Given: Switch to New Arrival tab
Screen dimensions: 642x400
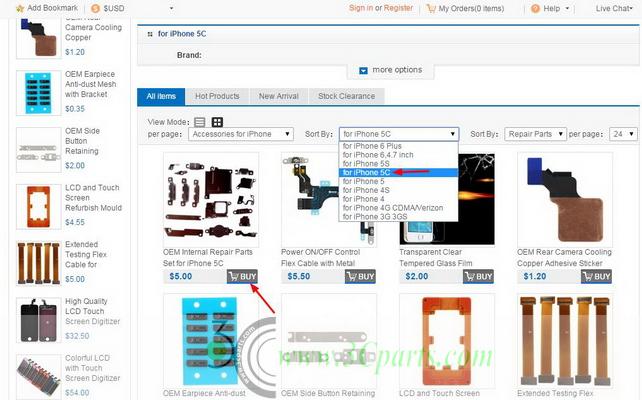Looking at the screenshot, I should [278, 97].
